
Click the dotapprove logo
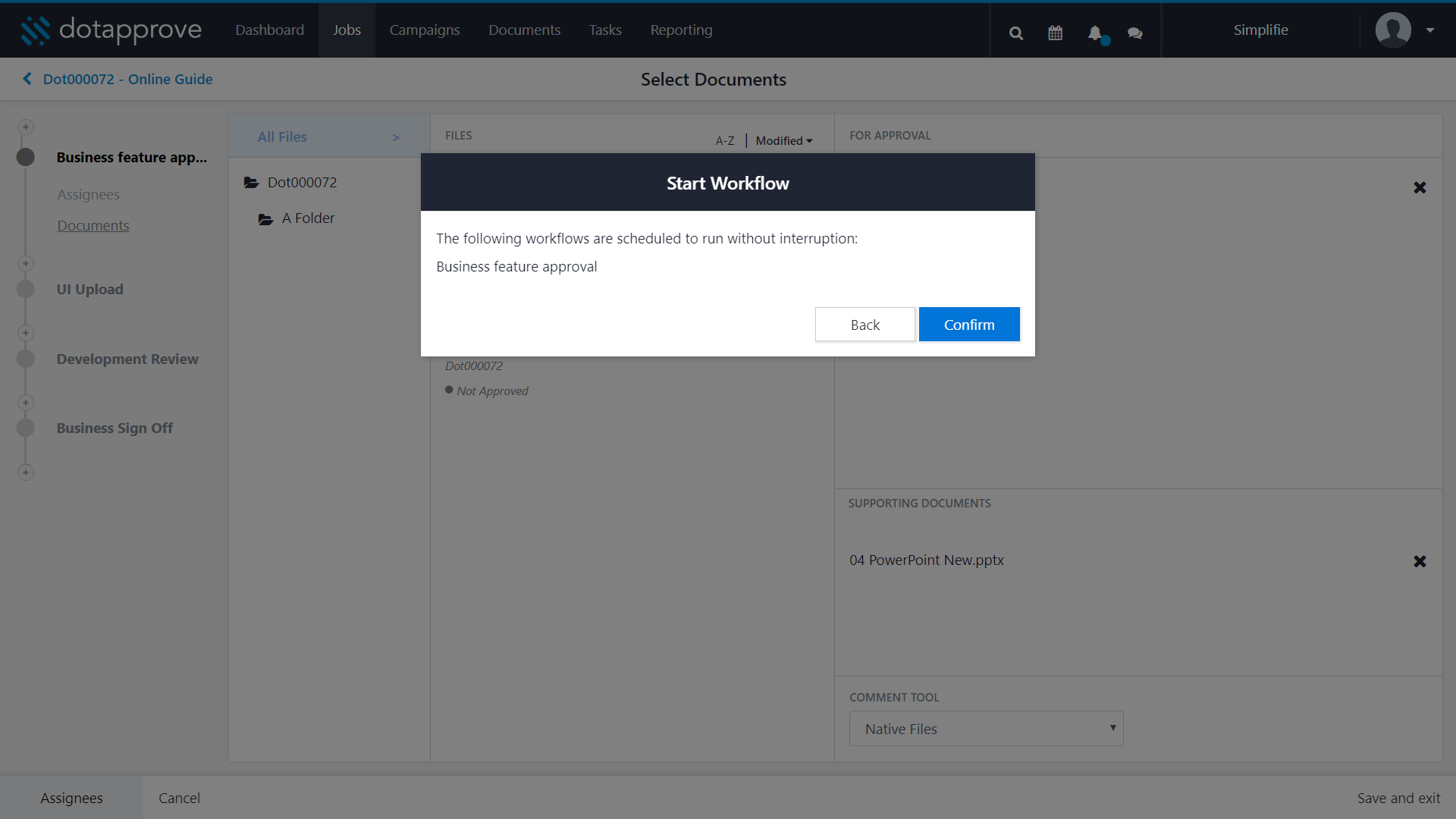[111, 30]
